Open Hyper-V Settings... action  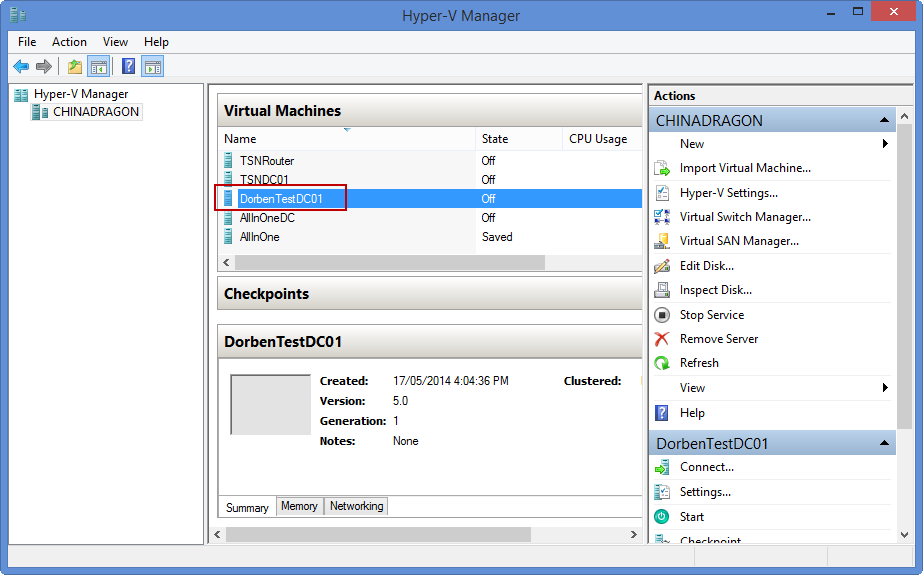pyautogui.click(x=729, y=193)
